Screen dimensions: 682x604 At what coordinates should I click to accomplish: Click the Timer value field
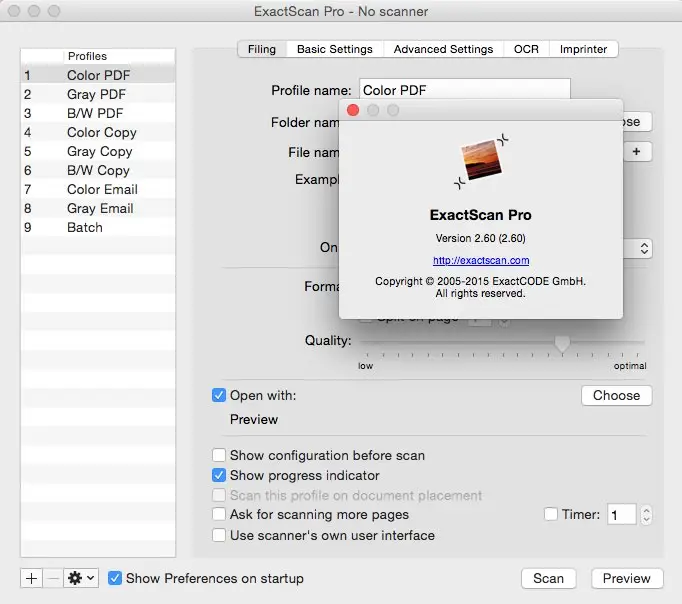(x=622, y=515)
